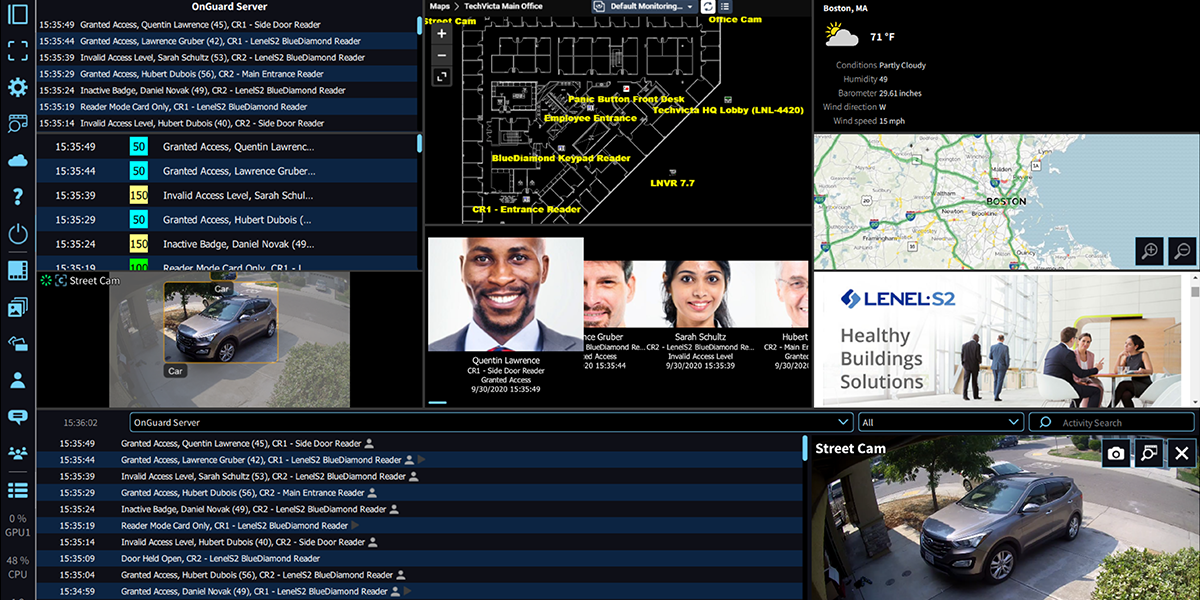The width and height of the screenshot is (1200, 600).
Task: Click the partly cloudy weather icon
Action: click(x=842, y=36)
